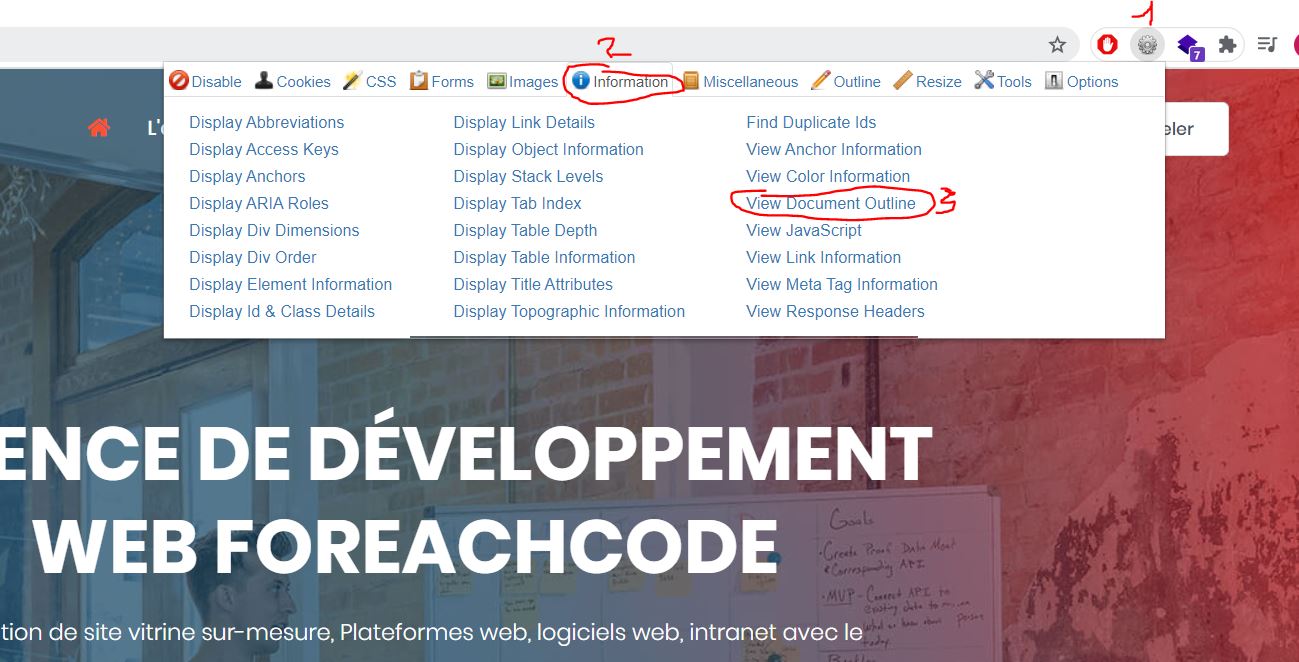Choose Display Abbreviations

click(x=266, y=122)
